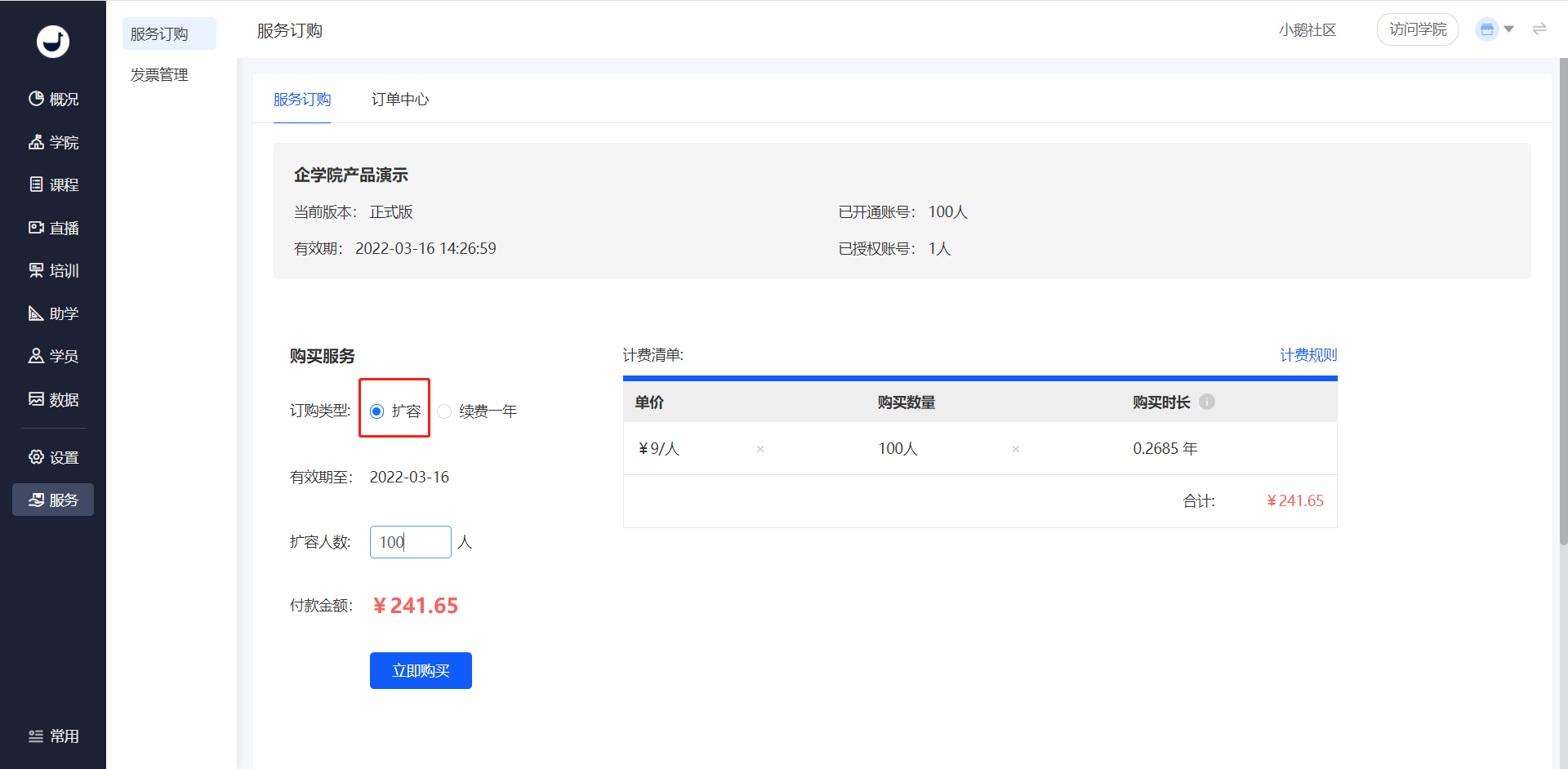Click the 购买服务 section heading

pos(323,357)
